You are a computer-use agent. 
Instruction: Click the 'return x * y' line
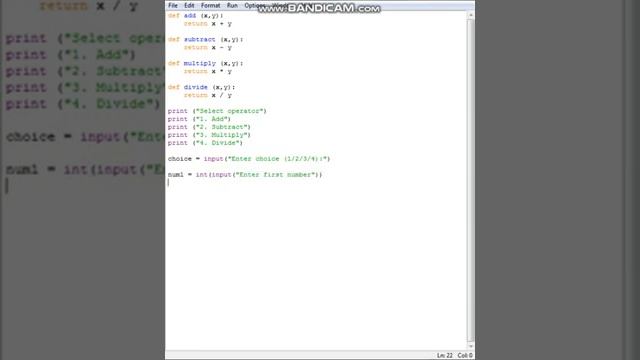click(x=207, y=71)
